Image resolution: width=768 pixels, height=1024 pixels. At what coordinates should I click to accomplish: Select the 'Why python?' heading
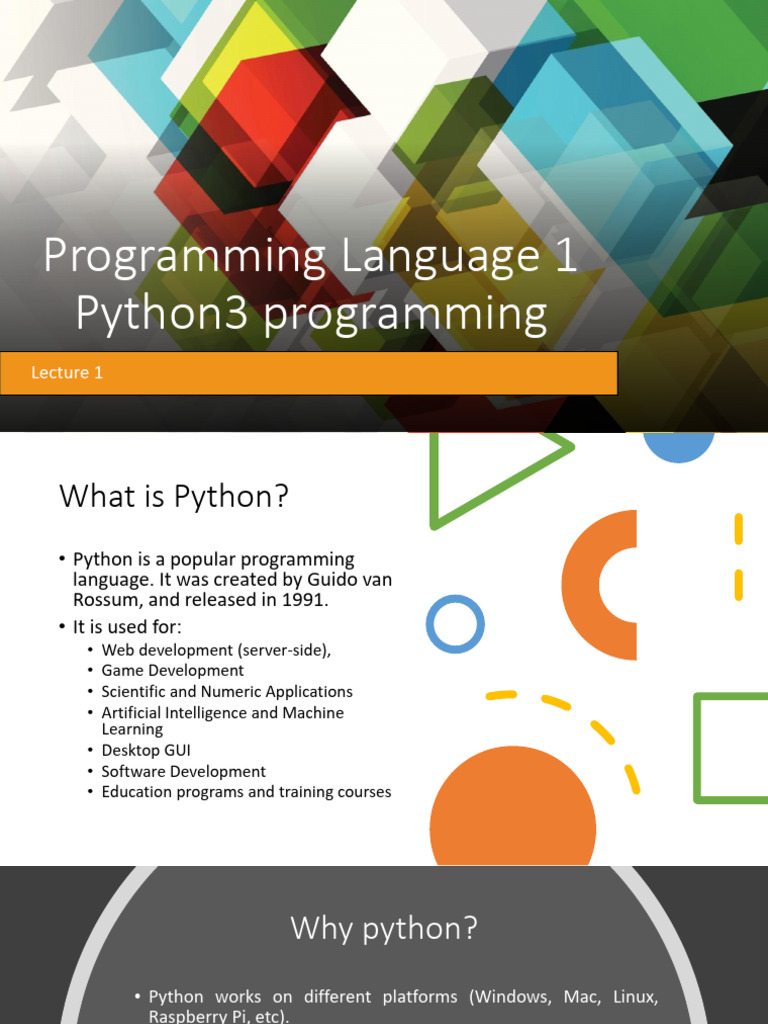tap(384, 928)
